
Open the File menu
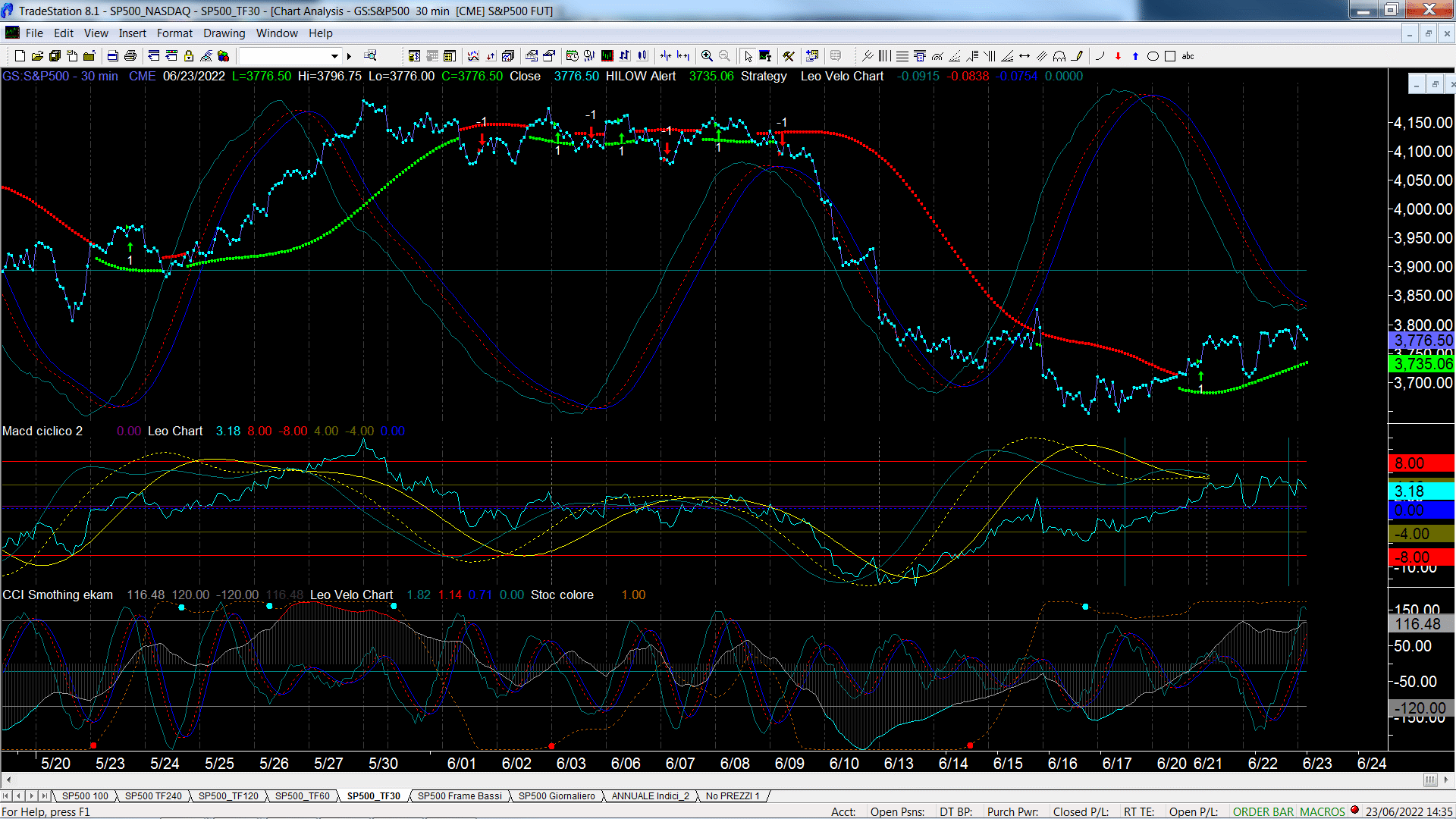(x=34, y=33)
